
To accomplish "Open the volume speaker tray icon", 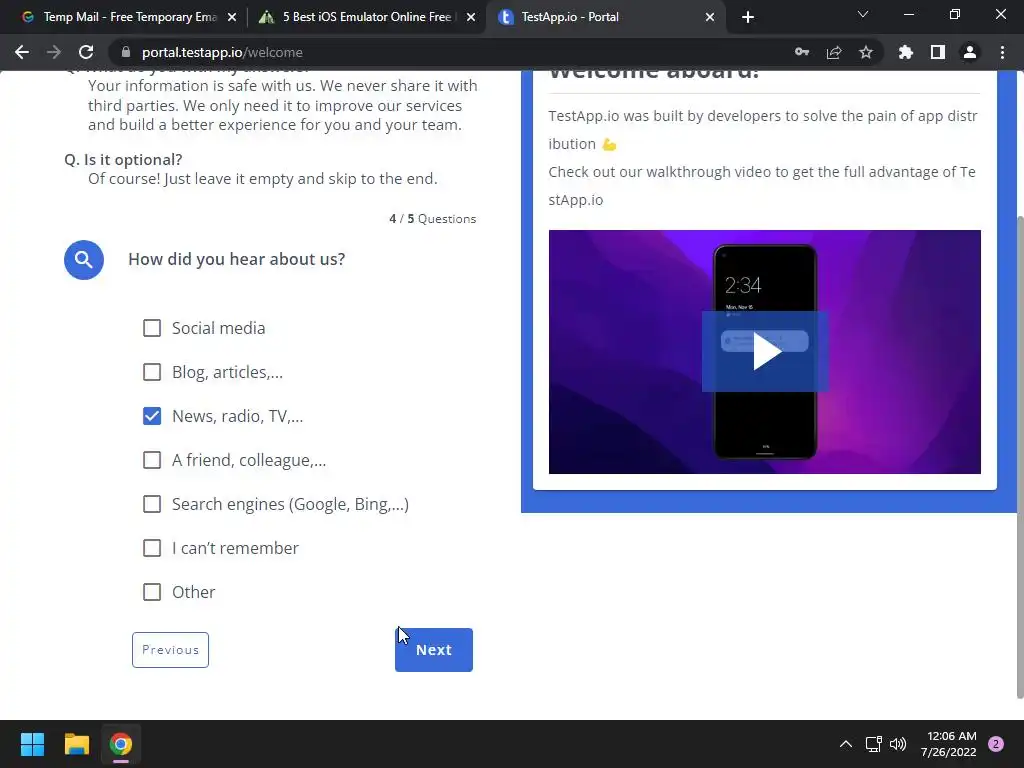I will pyautogui.click(x=898, y=744).
